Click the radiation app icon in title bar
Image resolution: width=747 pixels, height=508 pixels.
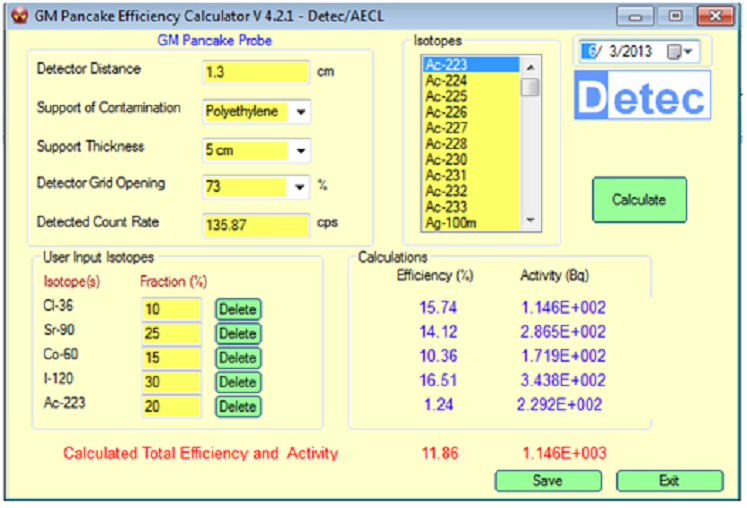pyautogui.click(x=19, y=16)
